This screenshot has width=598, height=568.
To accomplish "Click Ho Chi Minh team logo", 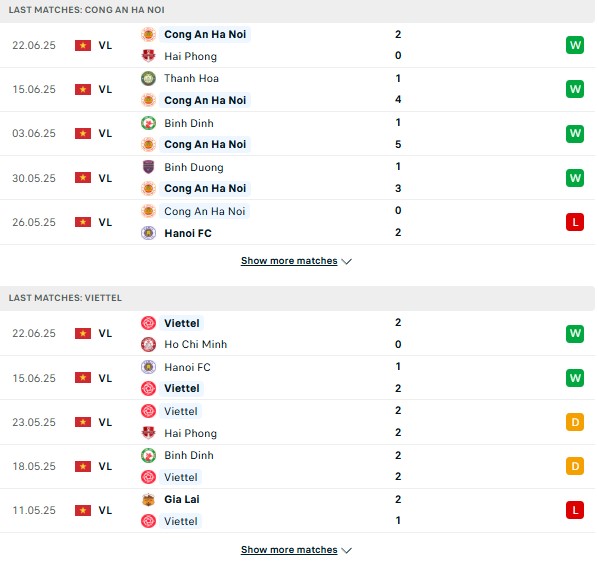I will [148, 344].
